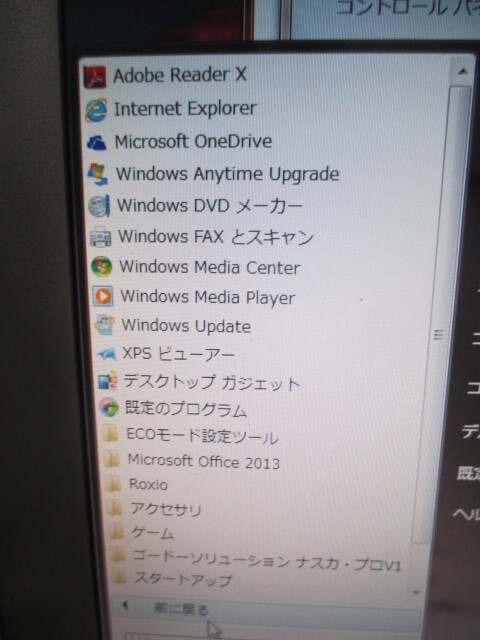Open Windows DVD メーカー menu entry

210,206
